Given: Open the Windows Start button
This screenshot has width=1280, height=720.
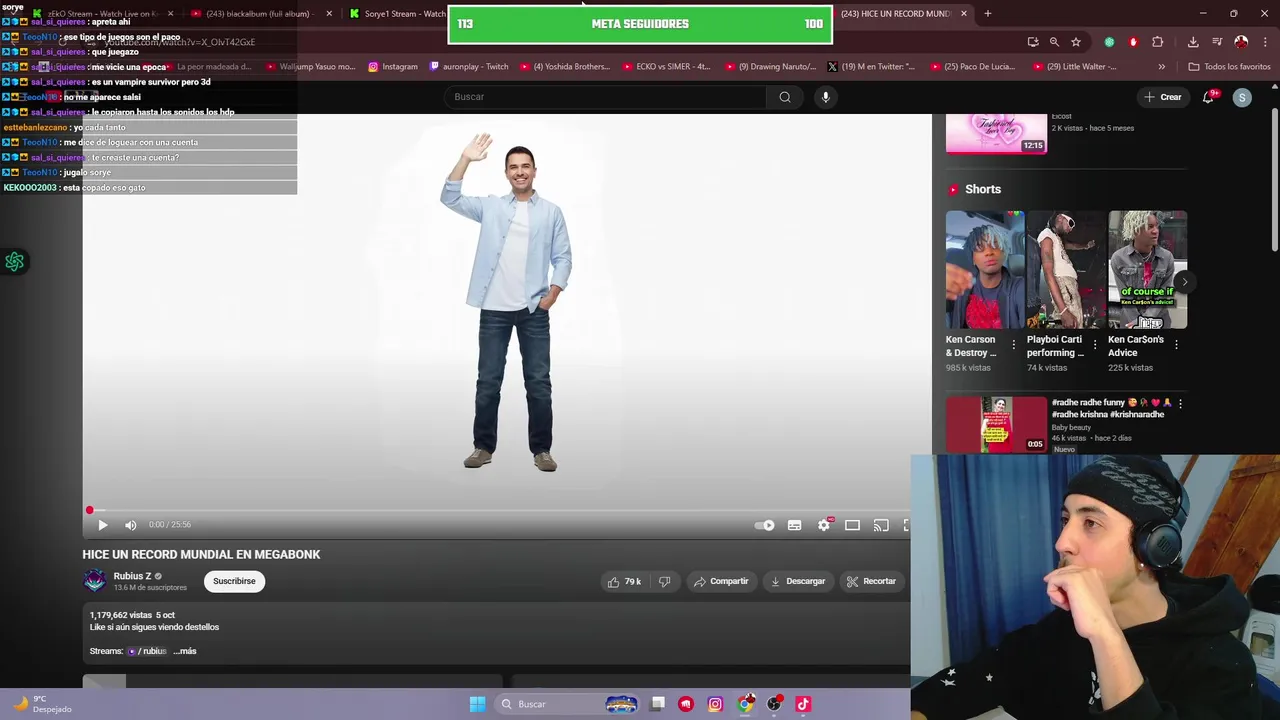Looking at the screenshot, I should tap(477, 704).
